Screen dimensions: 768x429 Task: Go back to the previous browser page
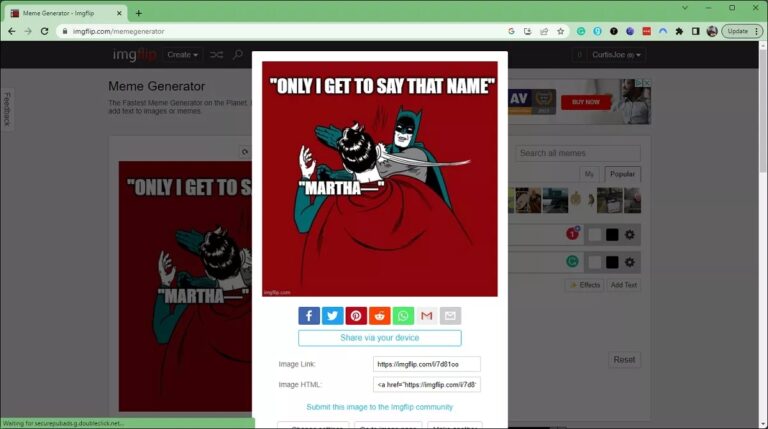coord(12,31)
